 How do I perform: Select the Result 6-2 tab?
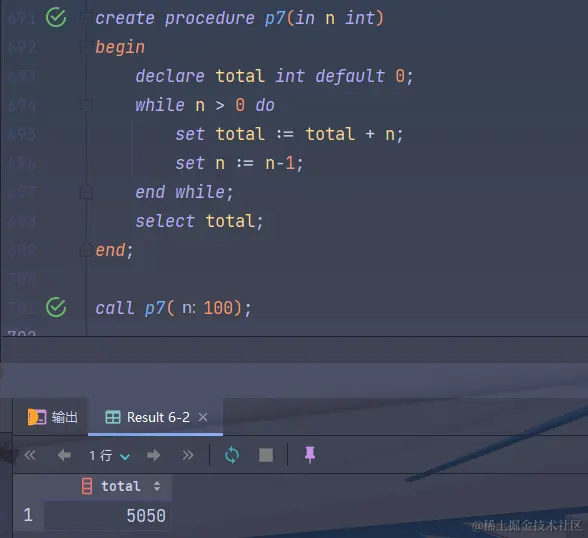(x=147, y=417)
